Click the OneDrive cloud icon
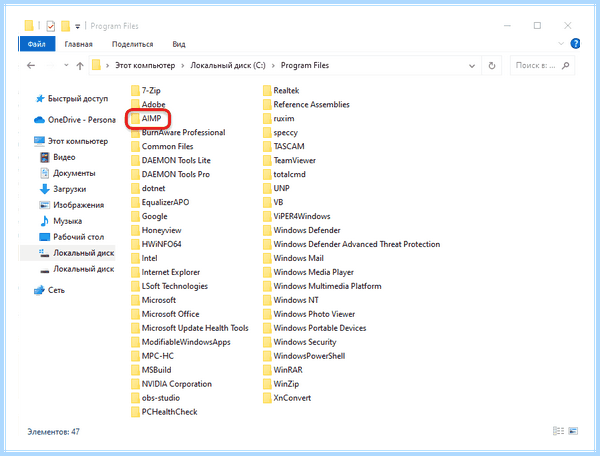600x456 pixels. point(39,120)
